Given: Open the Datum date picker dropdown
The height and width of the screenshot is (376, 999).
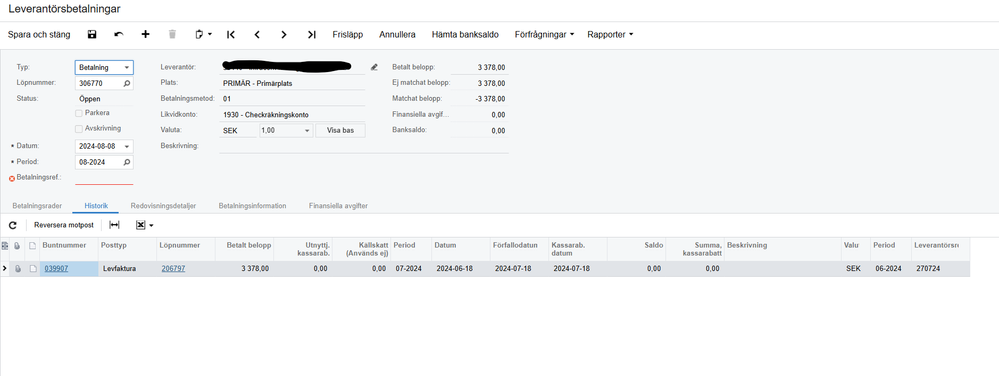Looking at the screenshot, I should pyautogui.click(x=127, y=146).
